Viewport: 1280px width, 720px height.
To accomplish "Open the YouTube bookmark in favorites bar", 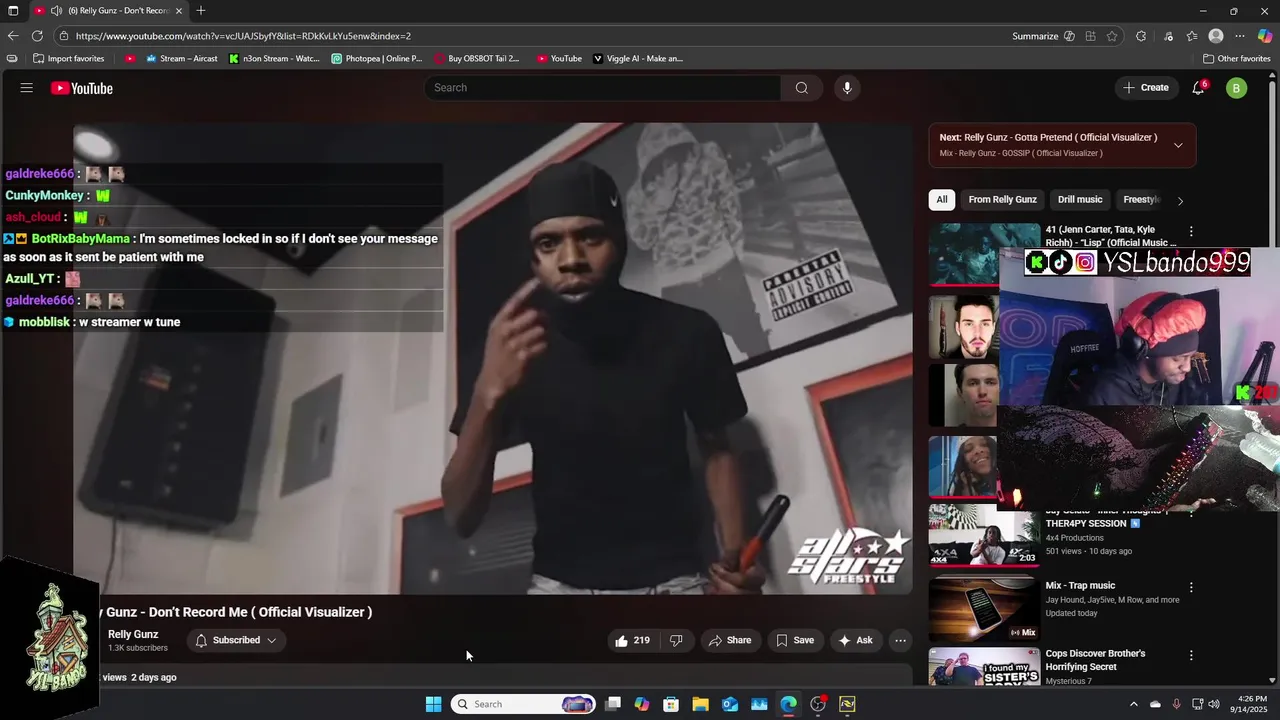I will pos(559,58).
